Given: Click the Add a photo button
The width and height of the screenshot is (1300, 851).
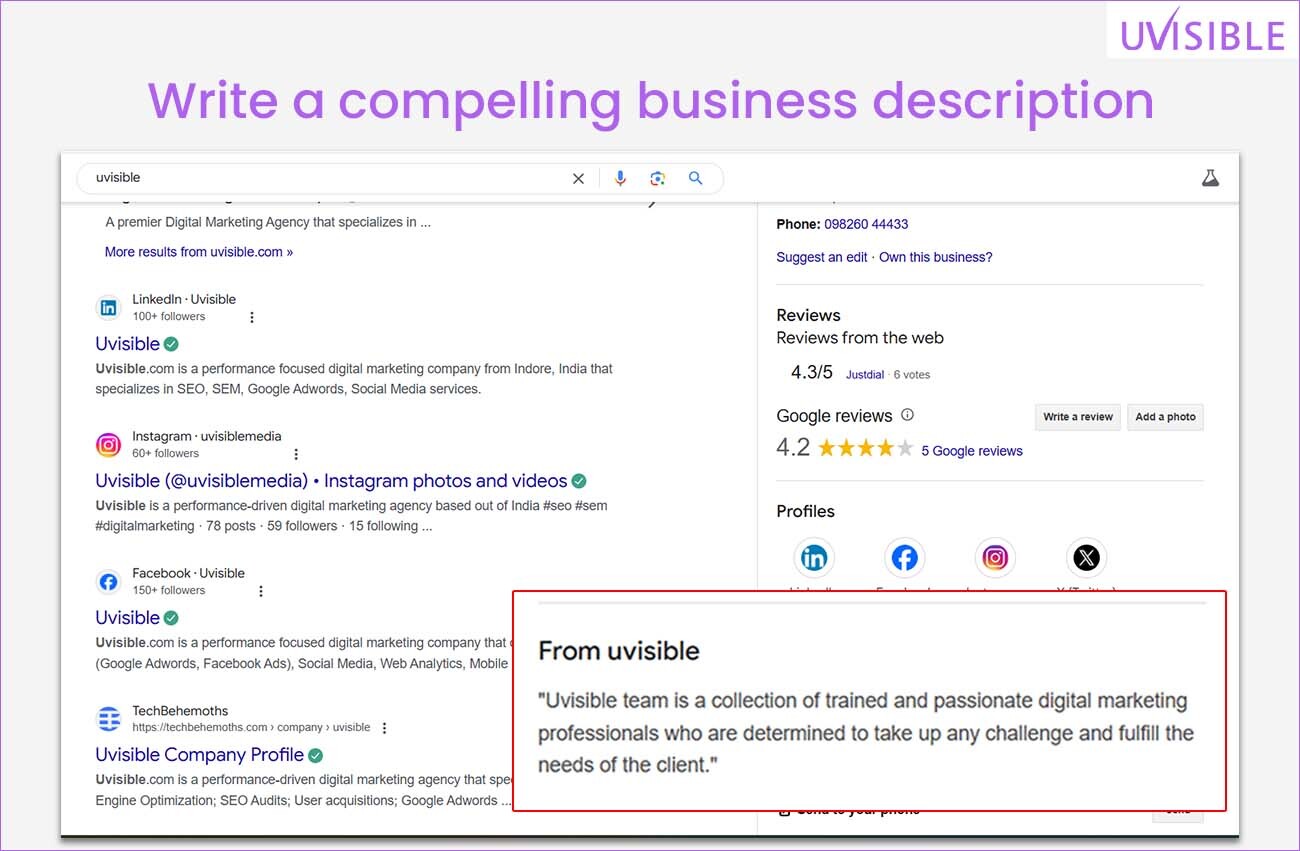Looking at the screenshot, I should pos(1165,417).
